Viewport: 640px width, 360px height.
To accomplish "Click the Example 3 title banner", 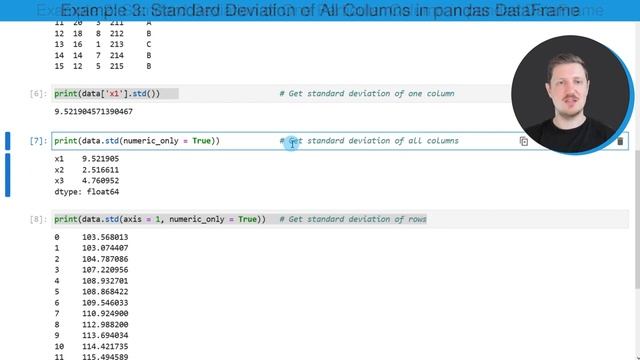I will point(320,10).
